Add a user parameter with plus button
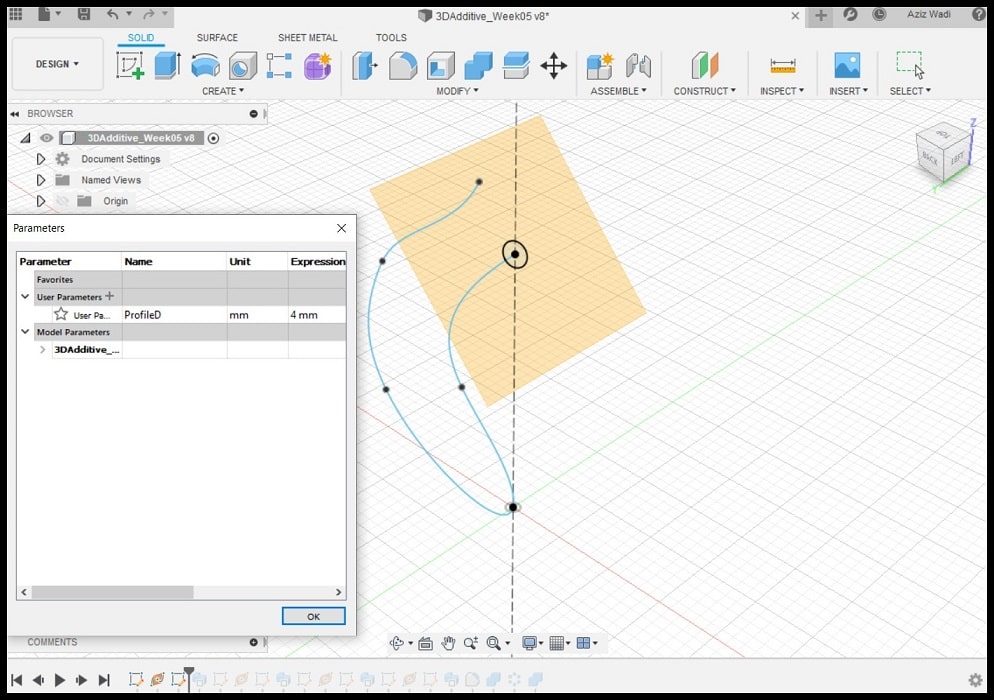 click(x=110, y=296)
